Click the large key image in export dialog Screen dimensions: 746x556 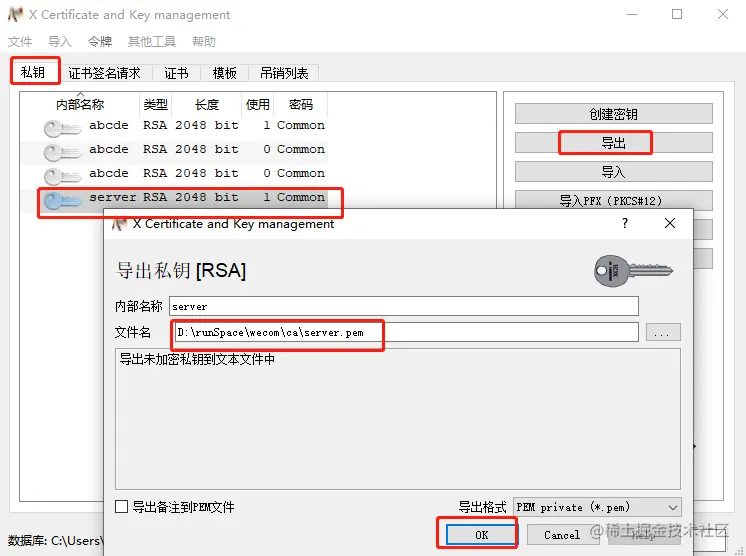[633, 271]
